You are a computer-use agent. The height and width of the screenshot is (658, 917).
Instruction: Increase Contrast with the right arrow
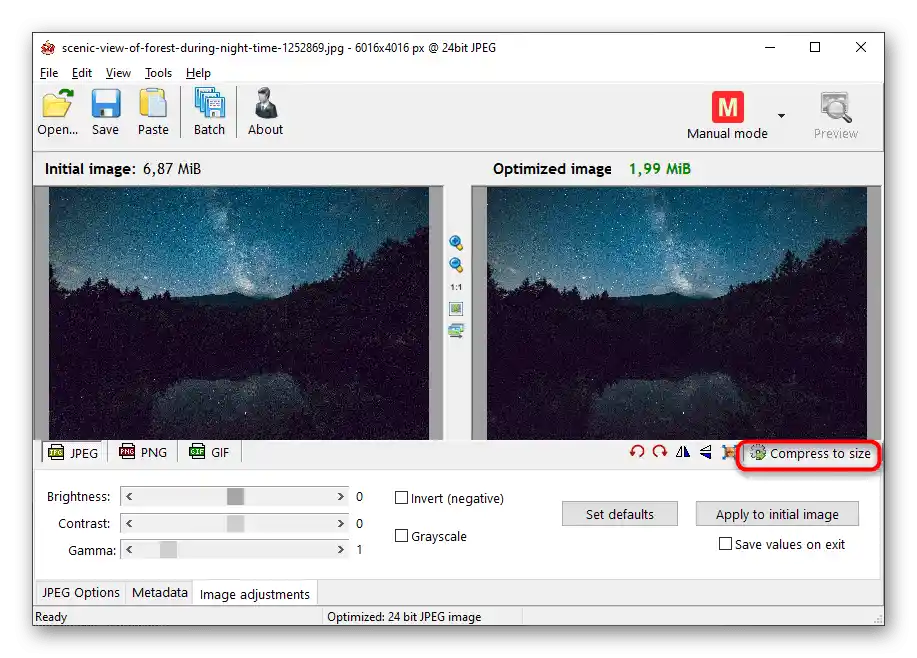point(340,523)
